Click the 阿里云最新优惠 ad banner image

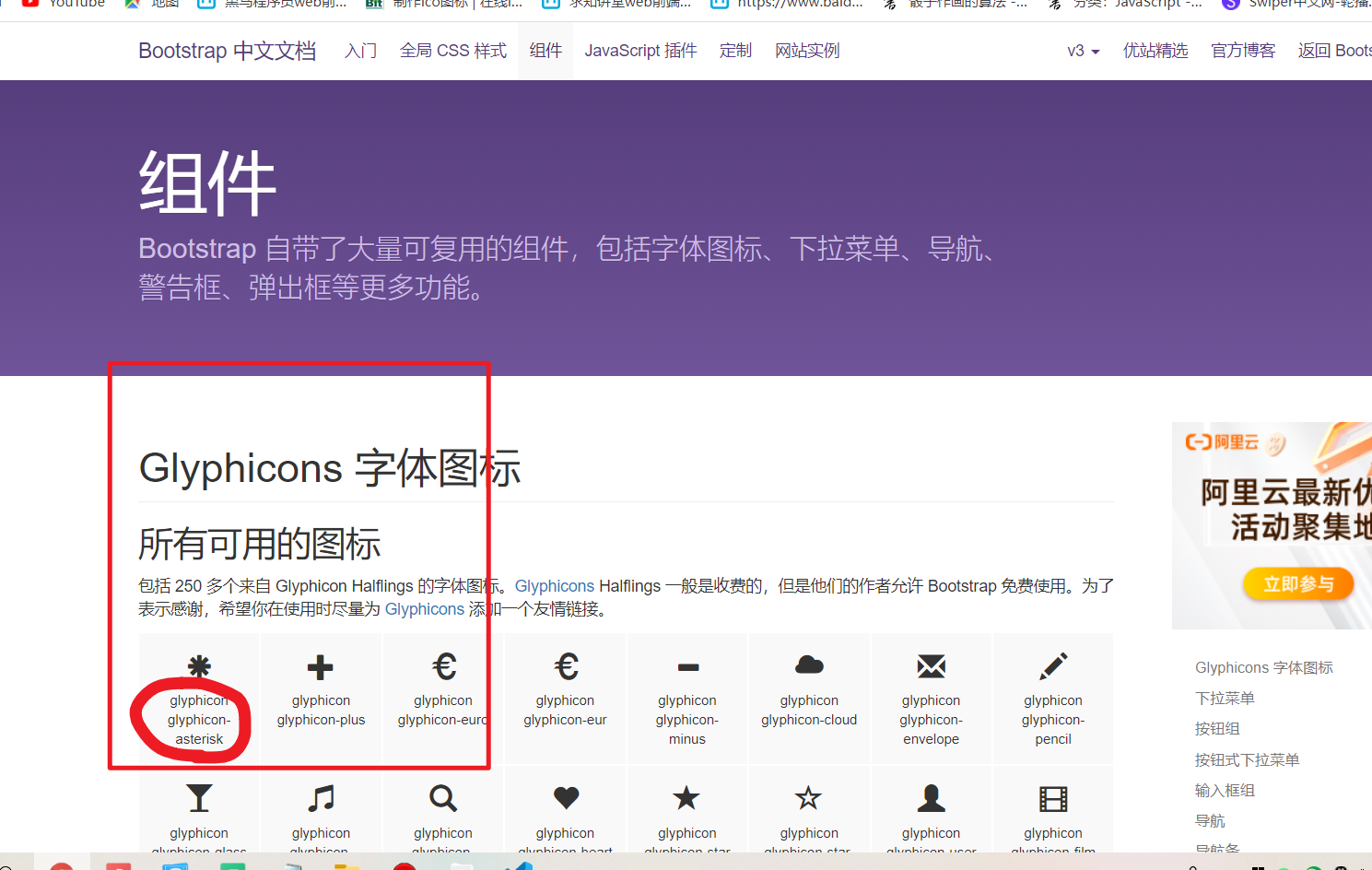1272,525
